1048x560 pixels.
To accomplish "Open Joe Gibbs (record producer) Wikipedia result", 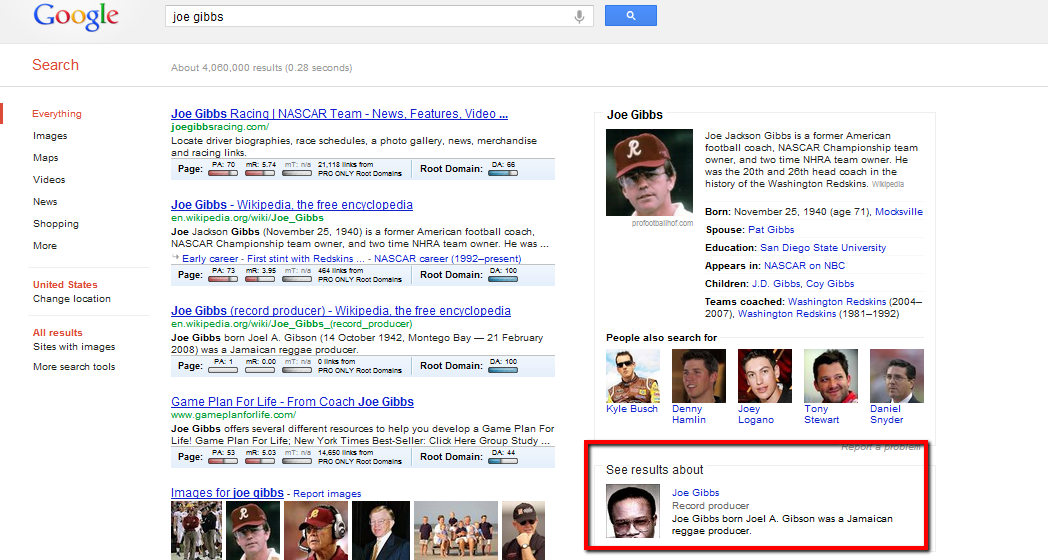I will [x=341, y=311].
